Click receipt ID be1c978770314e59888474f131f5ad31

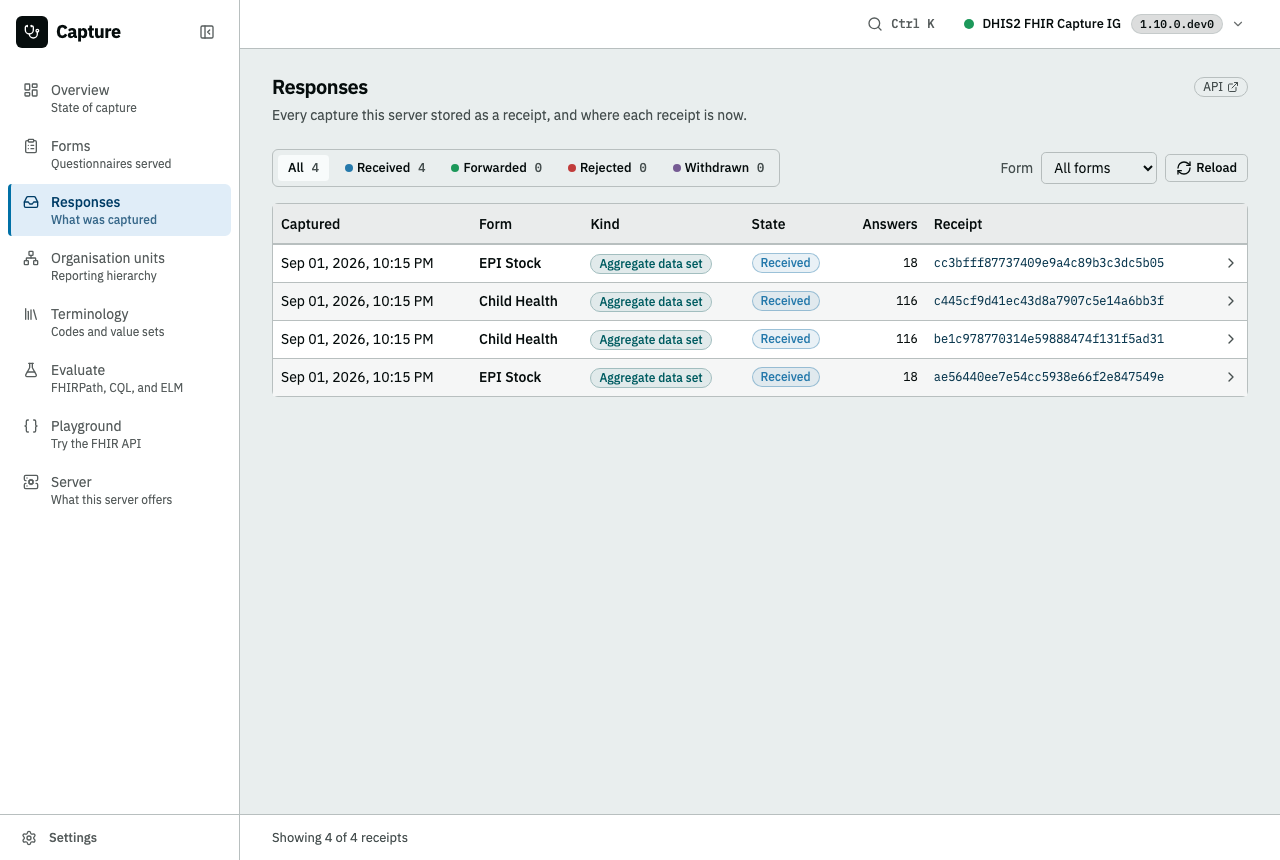pyautogui.click(x=1049, y=339)
